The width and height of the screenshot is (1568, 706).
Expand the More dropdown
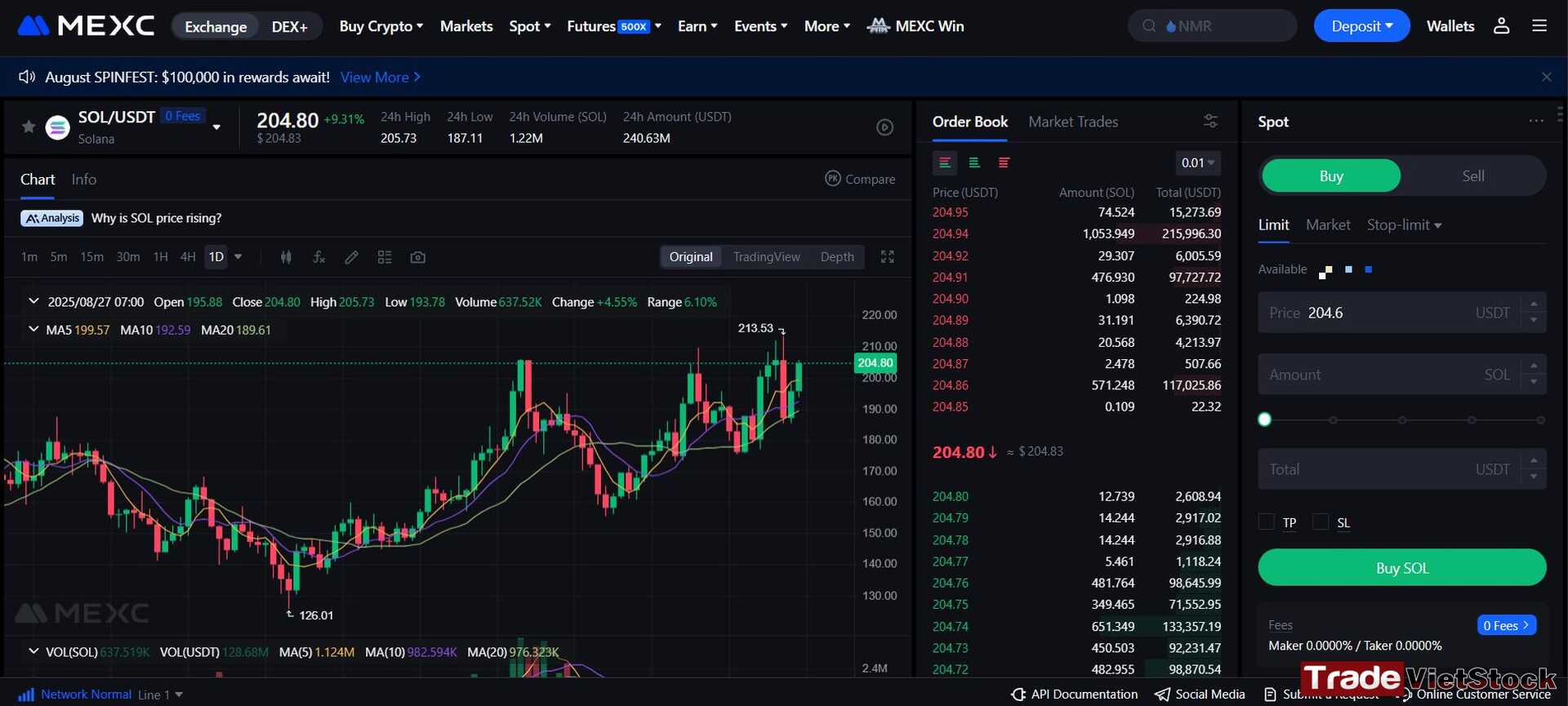(x=827, y=26)
